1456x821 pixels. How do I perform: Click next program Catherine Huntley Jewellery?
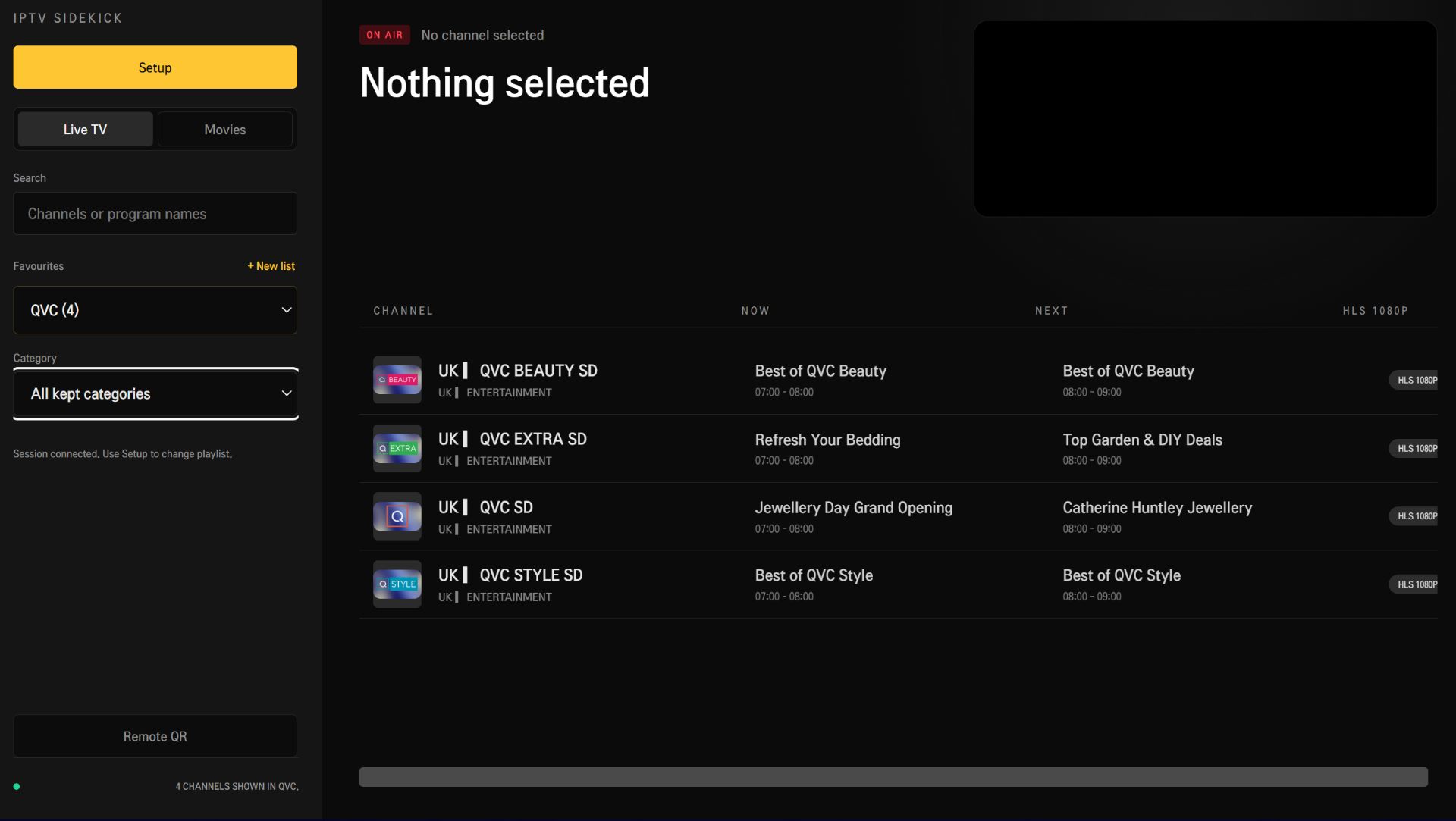1157,508
